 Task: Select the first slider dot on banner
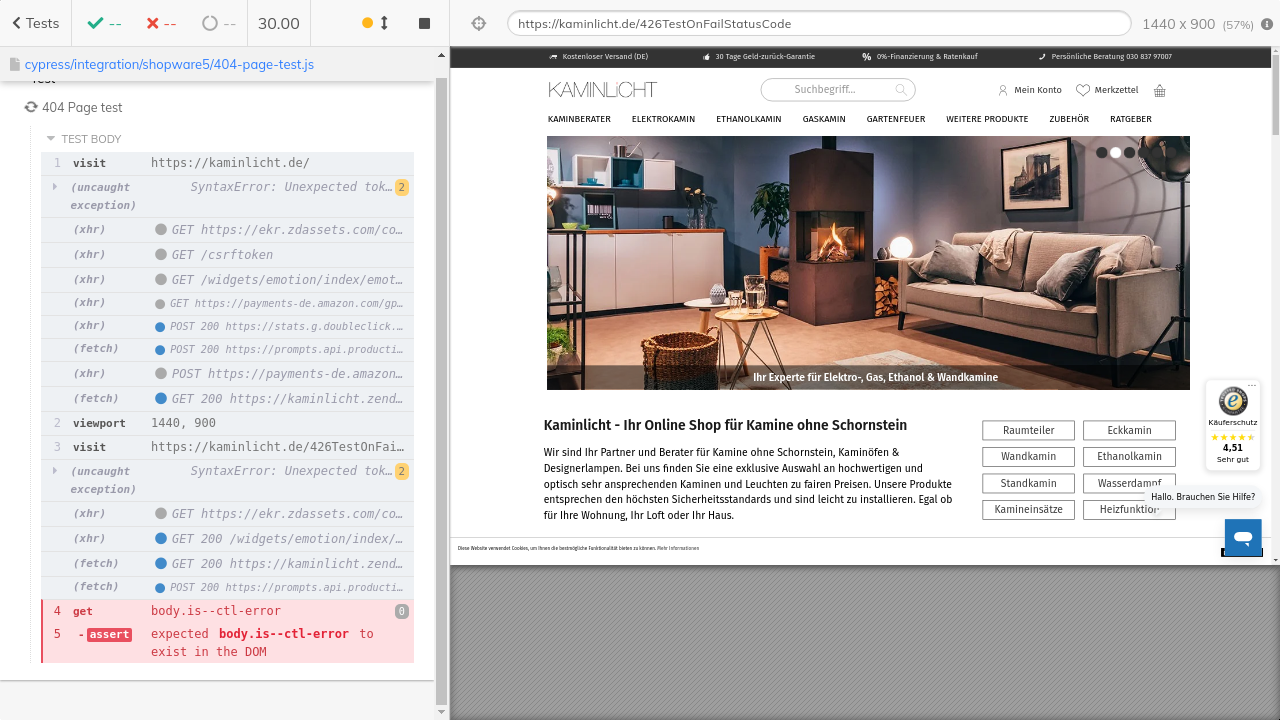click(1102, 153)
